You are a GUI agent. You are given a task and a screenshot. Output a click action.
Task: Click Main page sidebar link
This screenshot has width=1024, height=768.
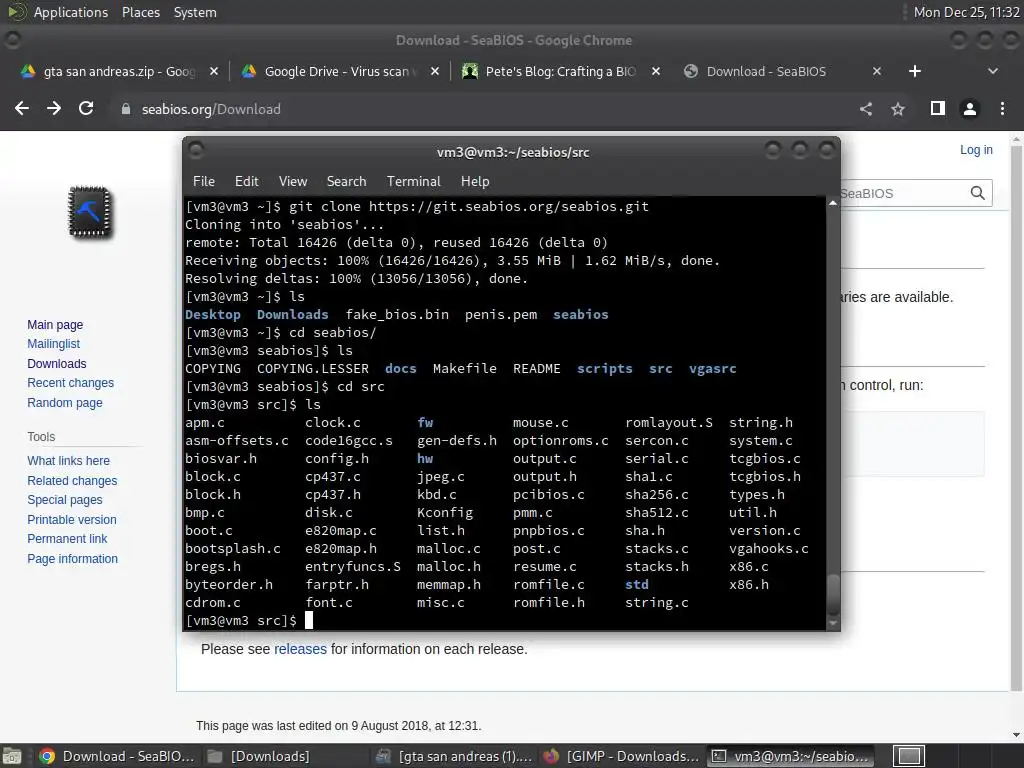pyautogui.click(x=55, y=325)
